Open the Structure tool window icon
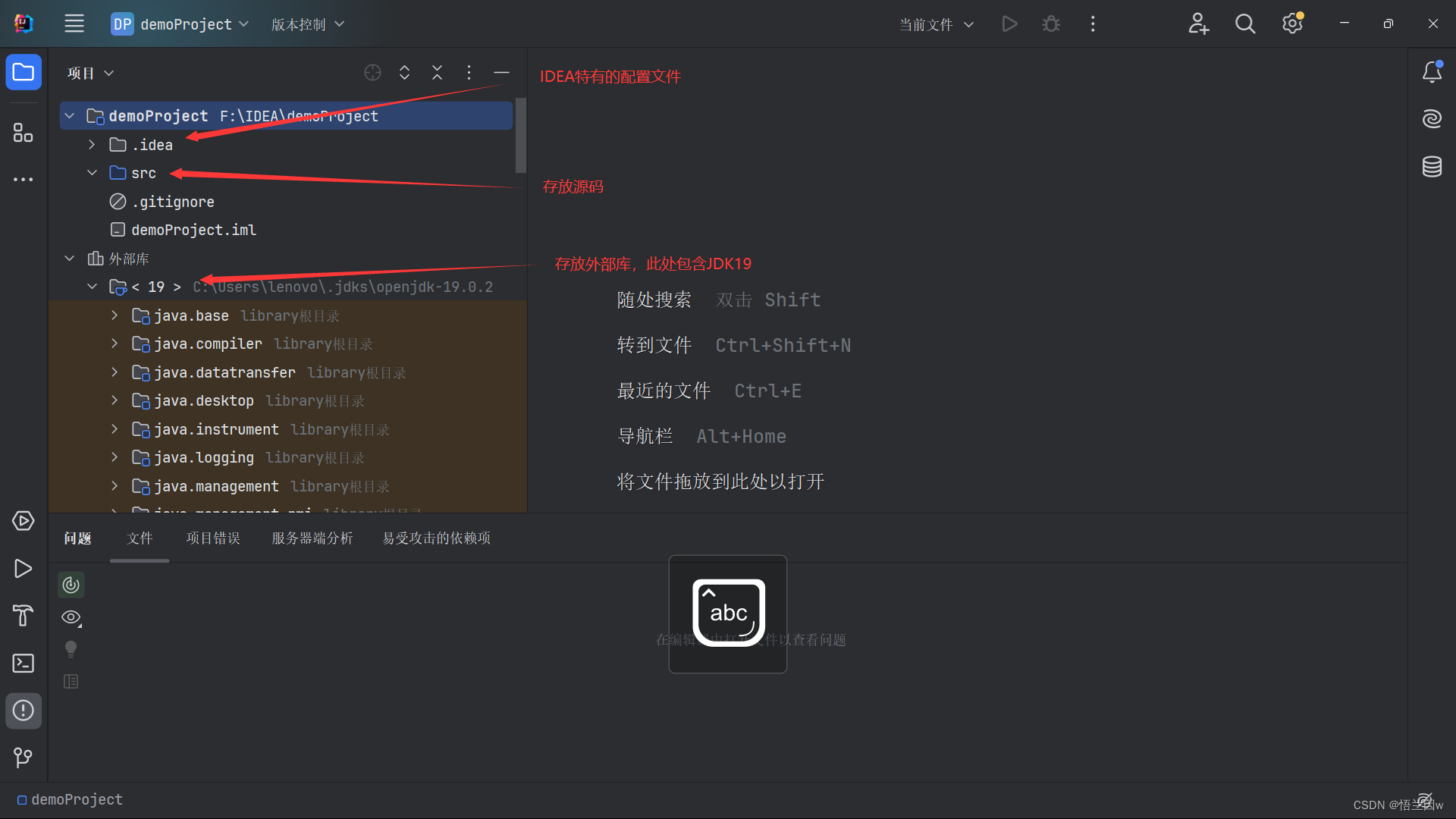Viewport: 1456px width, 819px height. 24,133
